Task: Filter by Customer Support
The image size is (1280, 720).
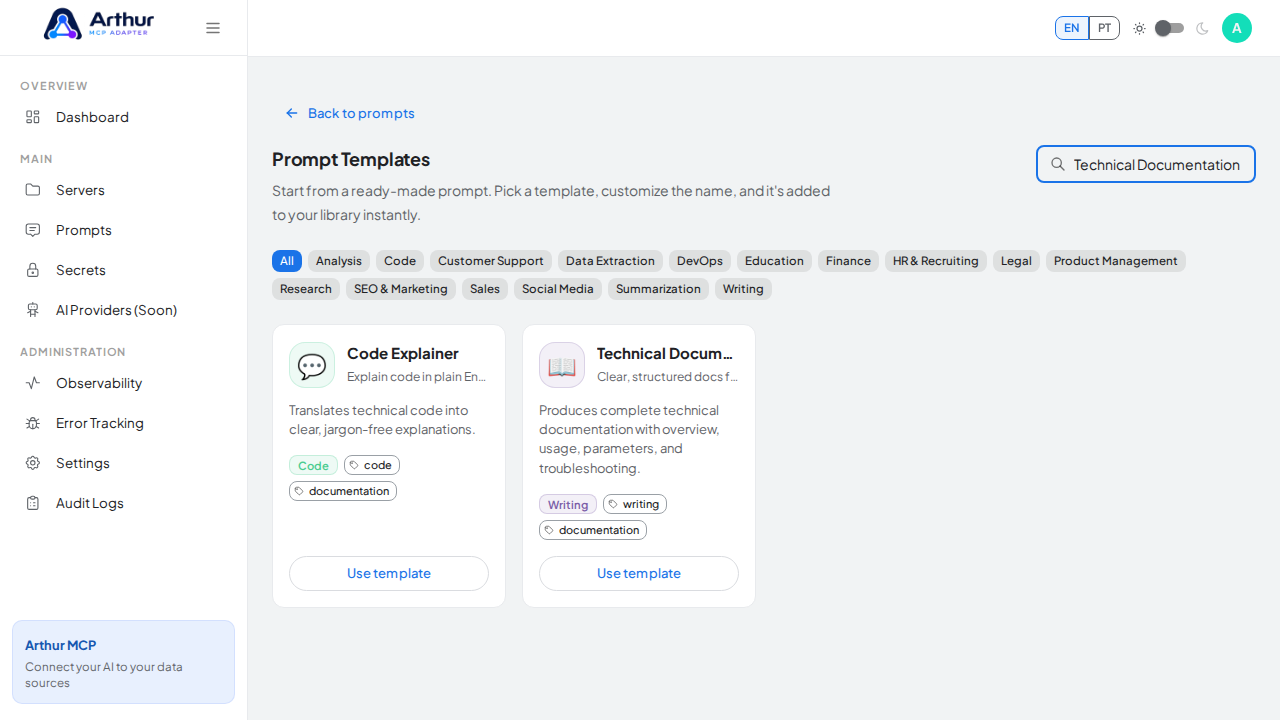Action: 491,261
